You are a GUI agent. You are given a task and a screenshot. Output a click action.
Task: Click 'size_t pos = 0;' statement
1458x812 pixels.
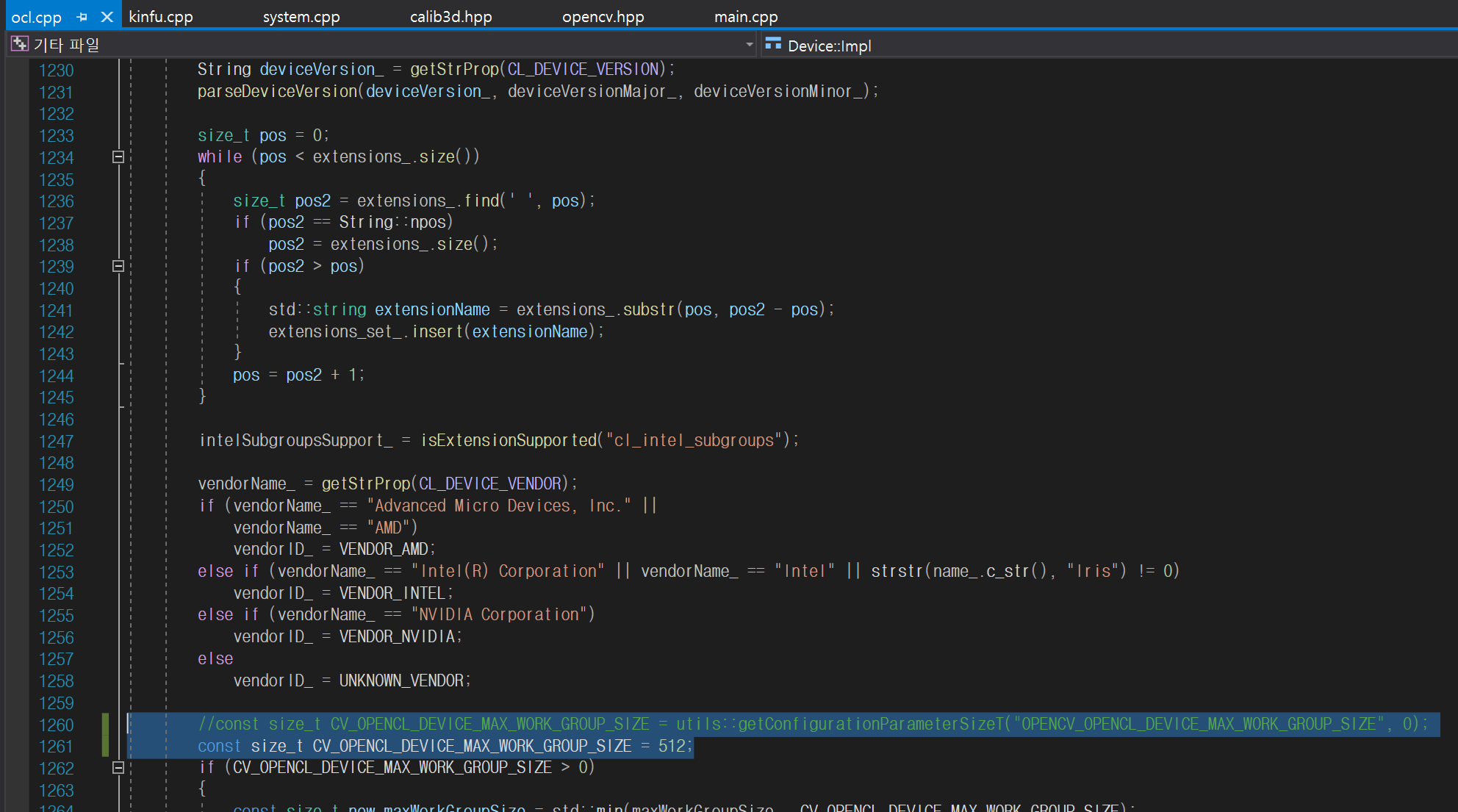pyautogui.click(x=263, y=135)
